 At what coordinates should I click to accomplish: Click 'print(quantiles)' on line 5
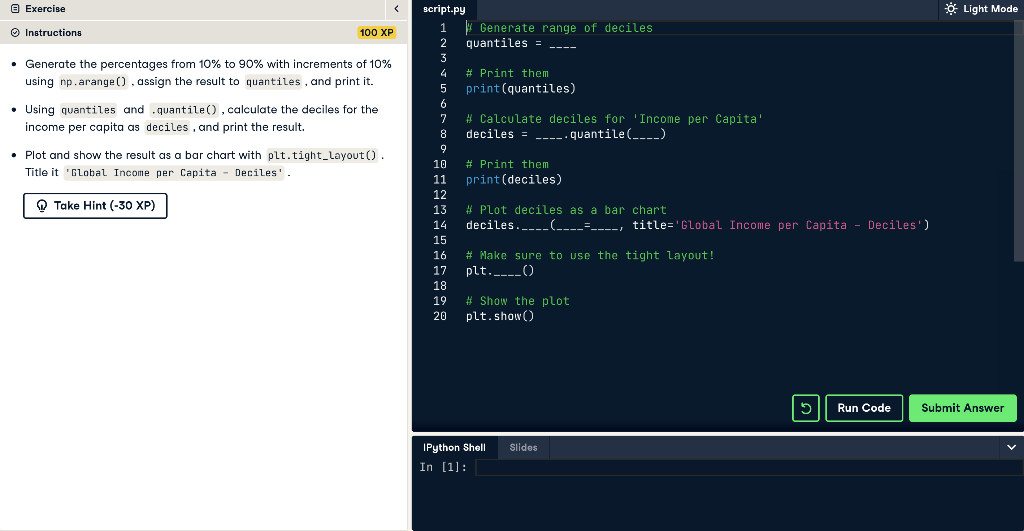click(x=520, y=89)
